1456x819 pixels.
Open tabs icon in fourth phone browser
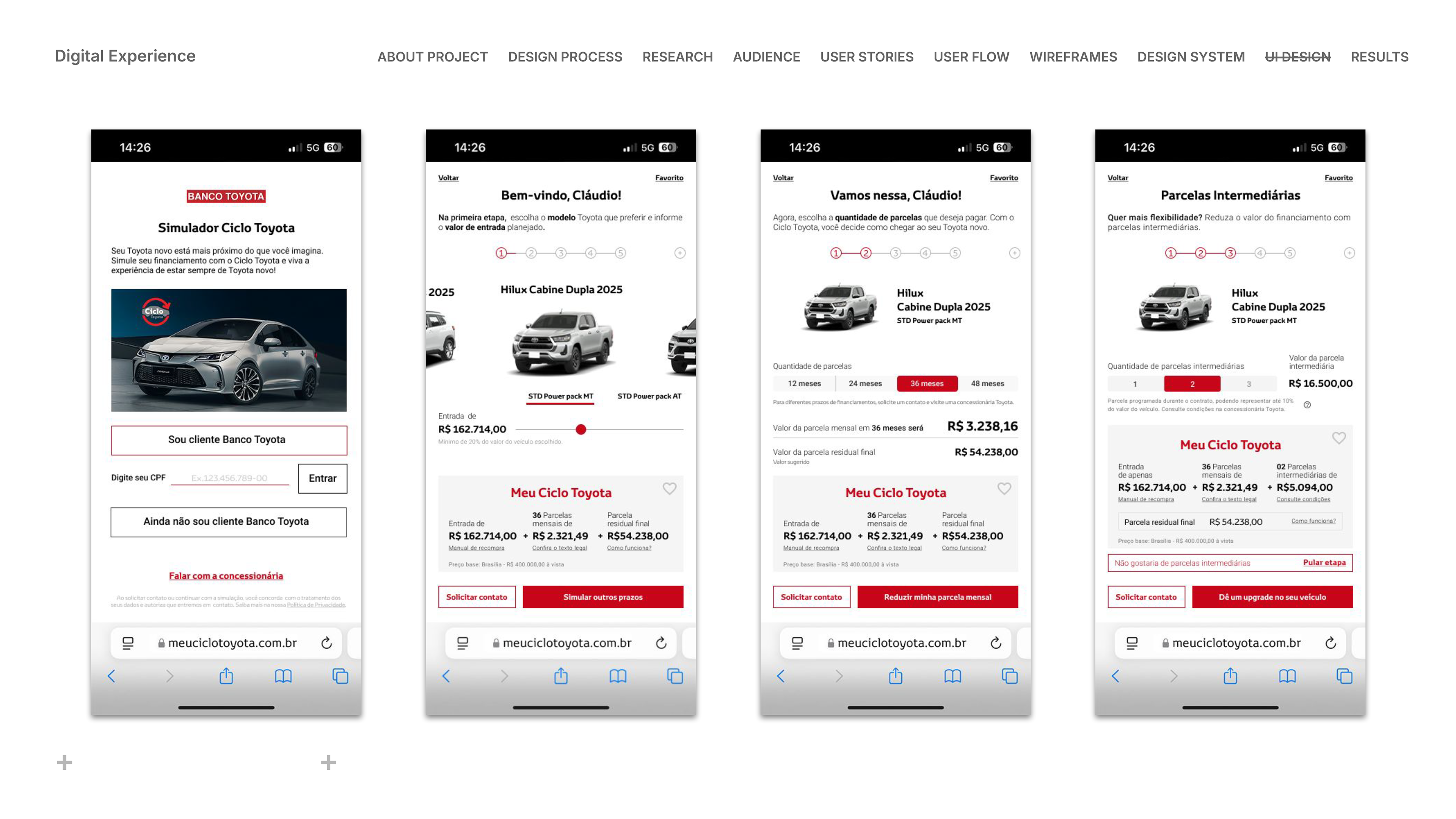click(x=1344, y=676)
